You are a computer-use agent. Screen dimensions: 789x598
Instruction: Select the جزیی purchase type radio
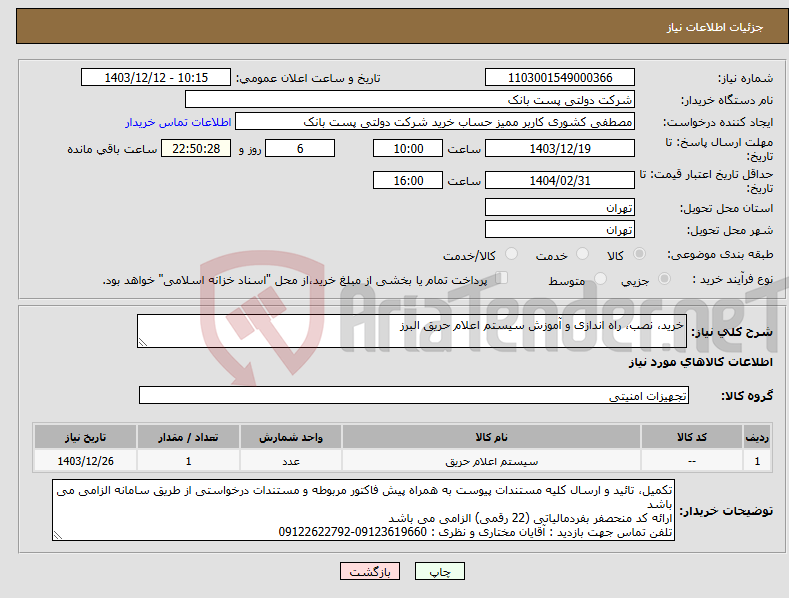pos(664,279)
